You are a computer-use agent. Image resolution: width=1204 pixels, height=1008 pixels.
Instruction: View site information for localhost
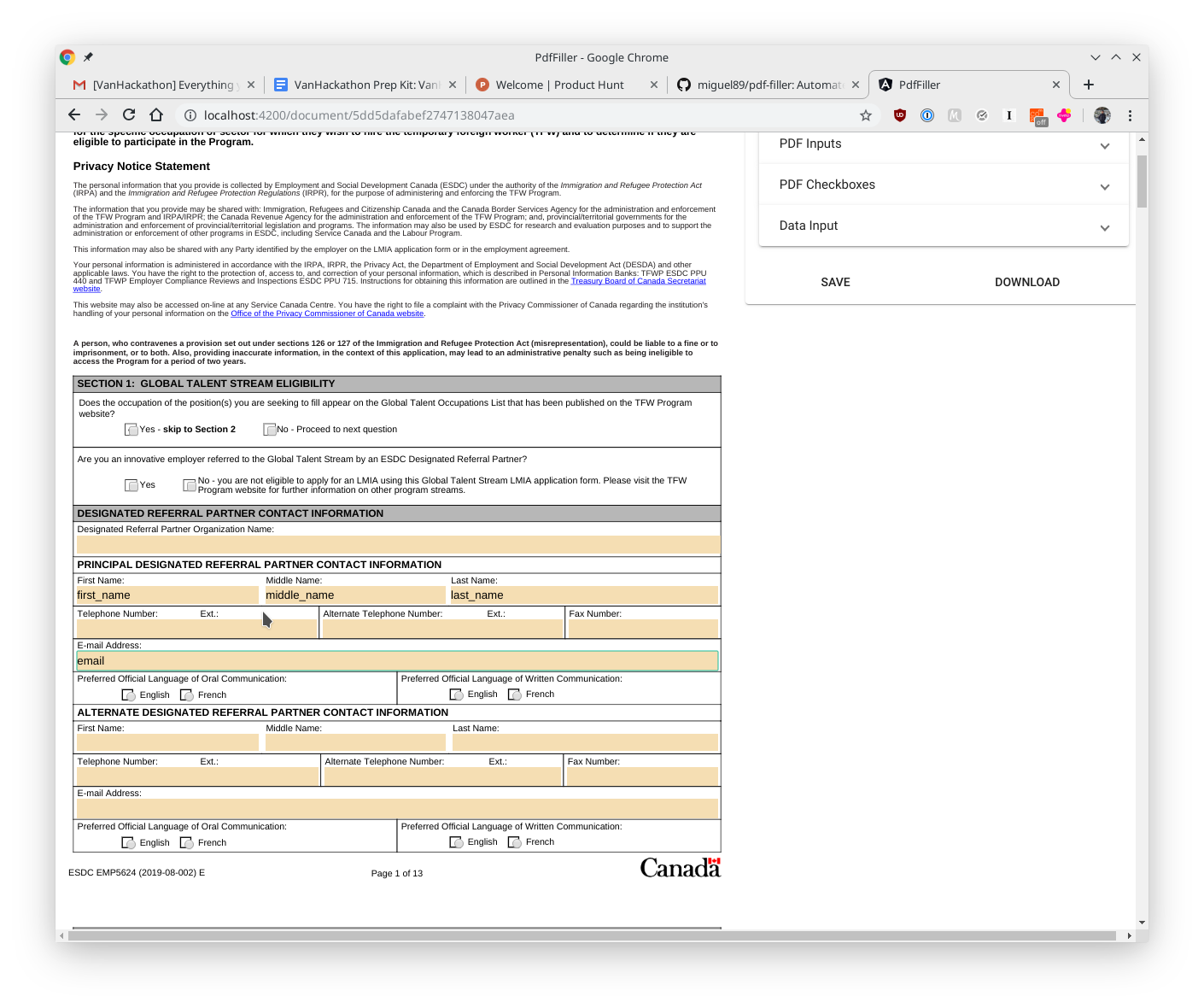(190, 115)
